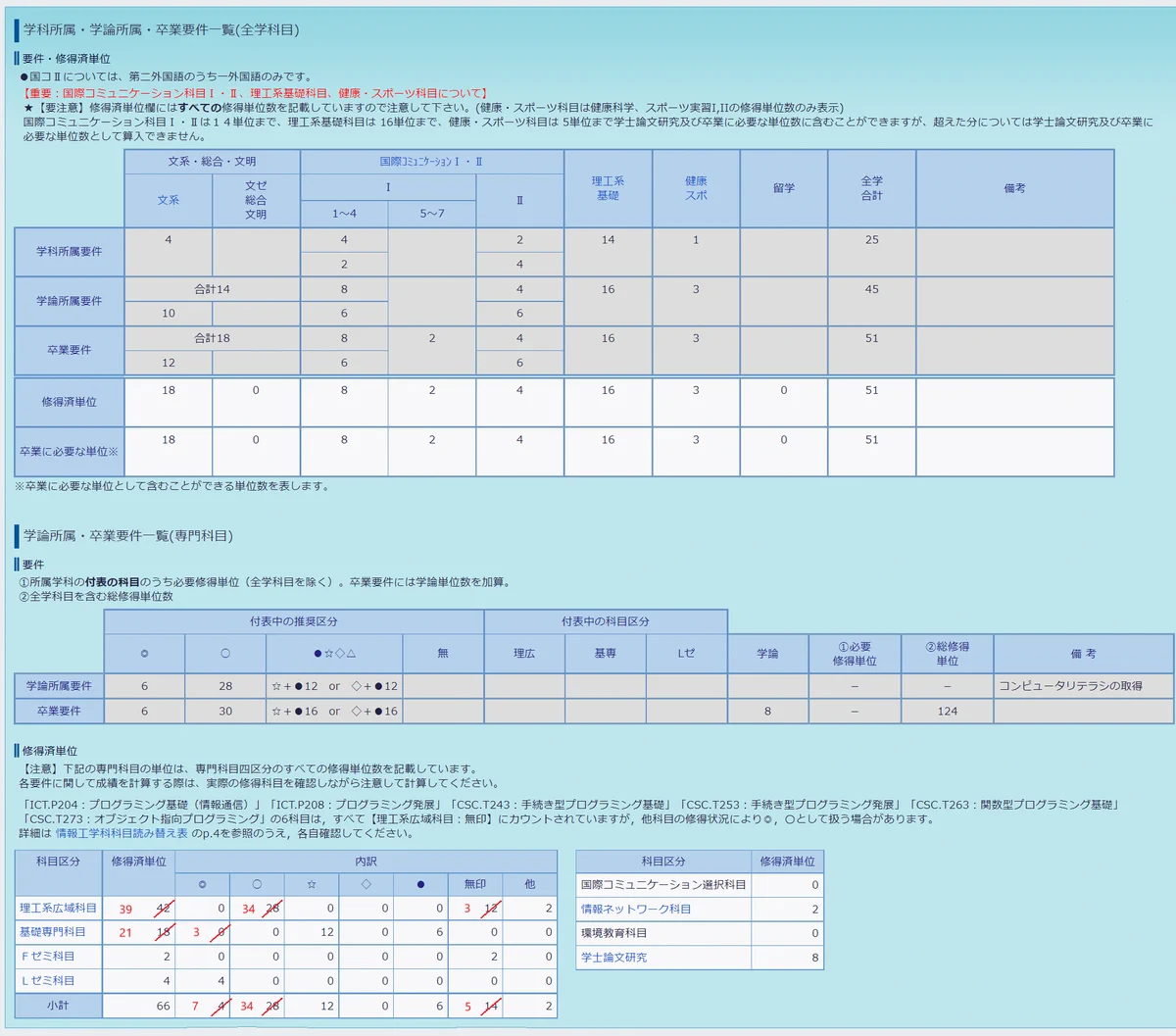Viewport: 1176px width, 1036px height.
Task: Click the 基専 column header
Action: (x=606, y=653)
